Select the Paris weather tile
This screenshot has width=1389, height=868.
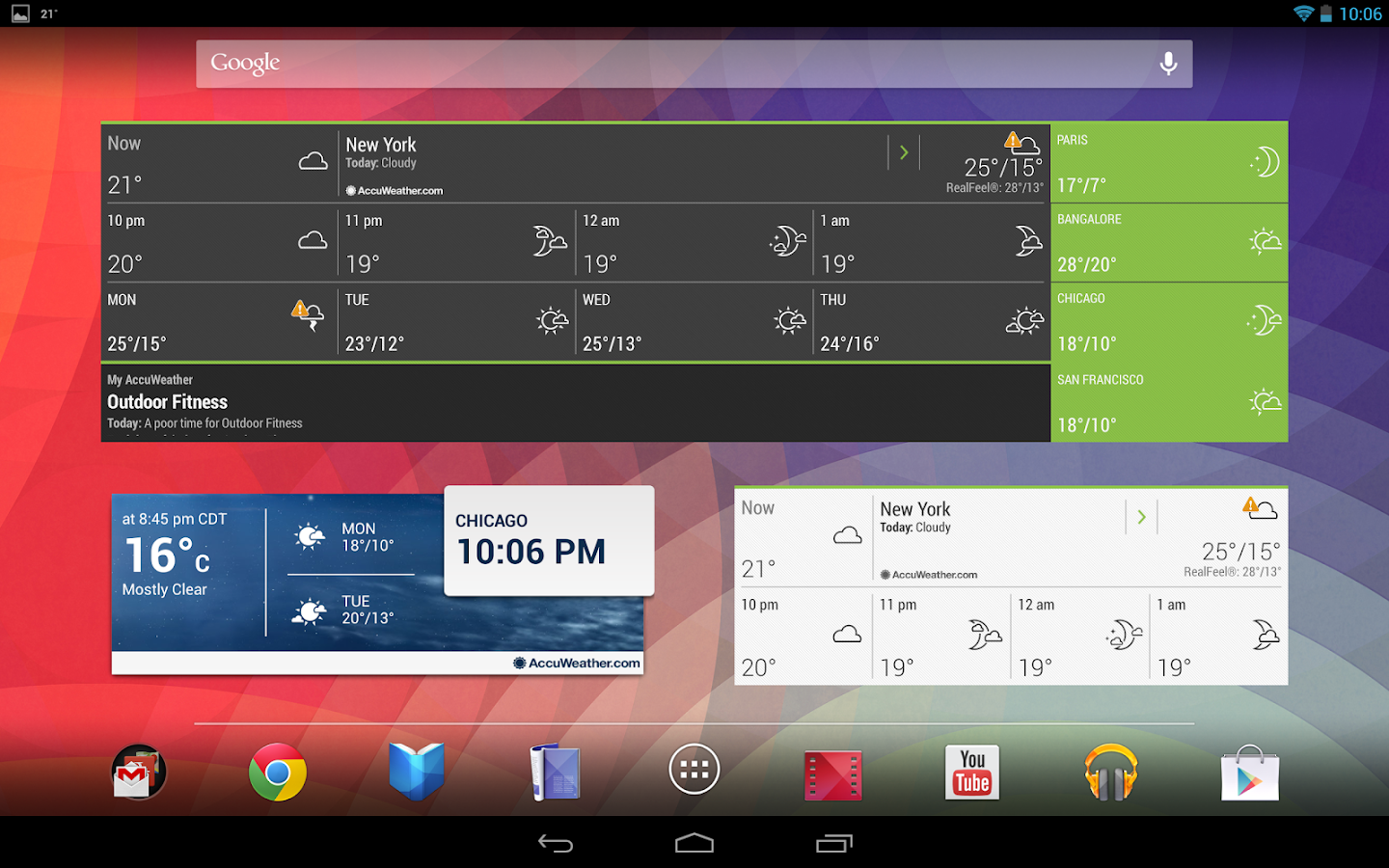coord(1169,161)
